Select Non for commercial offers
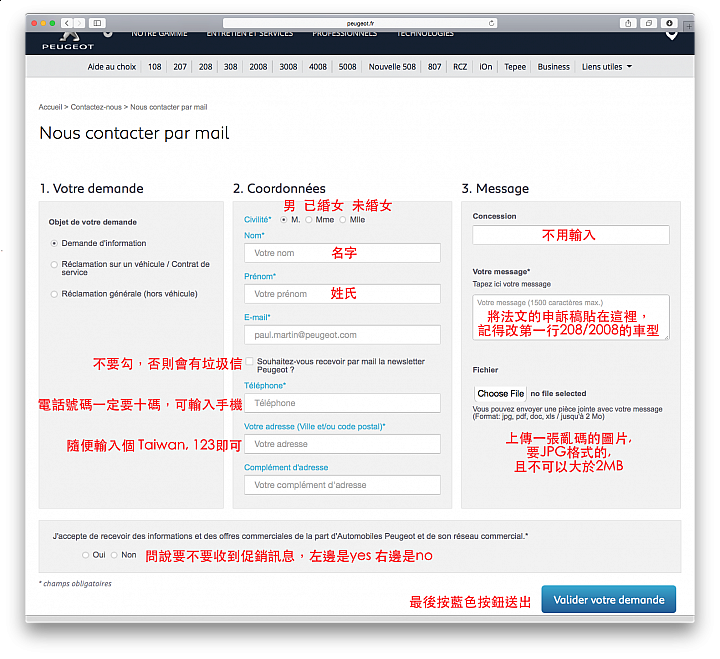This screenshot has width=720, height=659. [114, 555]
